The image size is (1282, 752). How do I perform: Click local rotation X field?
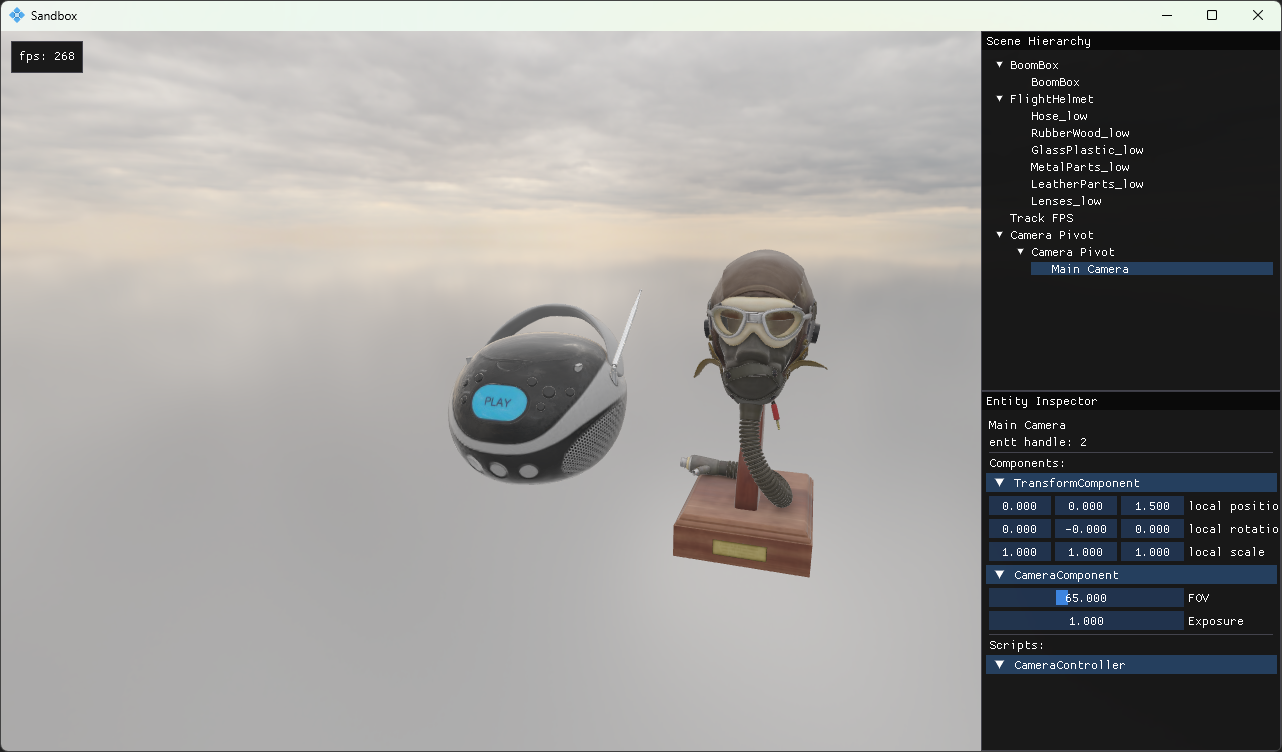(1020, 529)
